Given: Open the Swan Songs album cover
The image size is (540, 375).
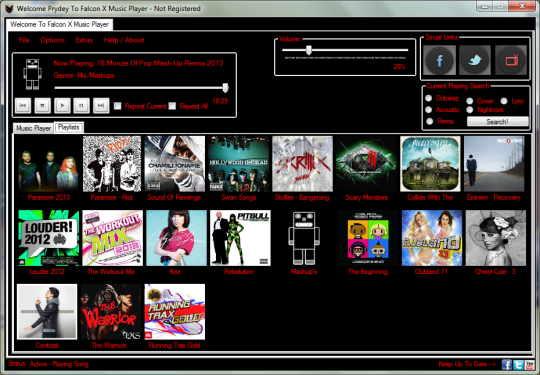Looking at the screenshot, I should [239, 164].
